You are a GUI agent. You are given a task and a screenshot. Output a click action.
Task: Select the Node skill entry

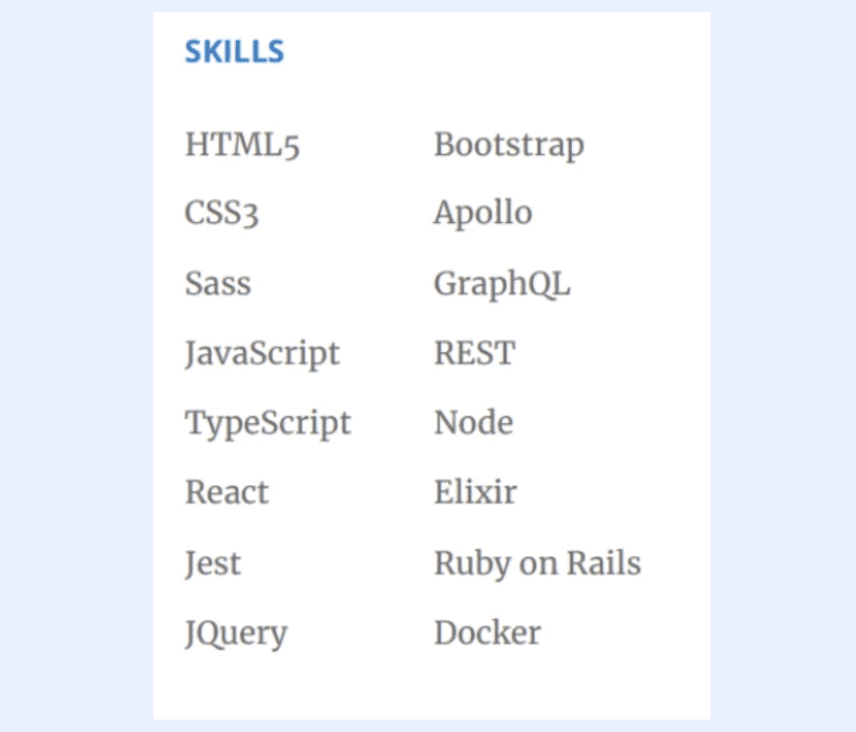tap(473, 423)
